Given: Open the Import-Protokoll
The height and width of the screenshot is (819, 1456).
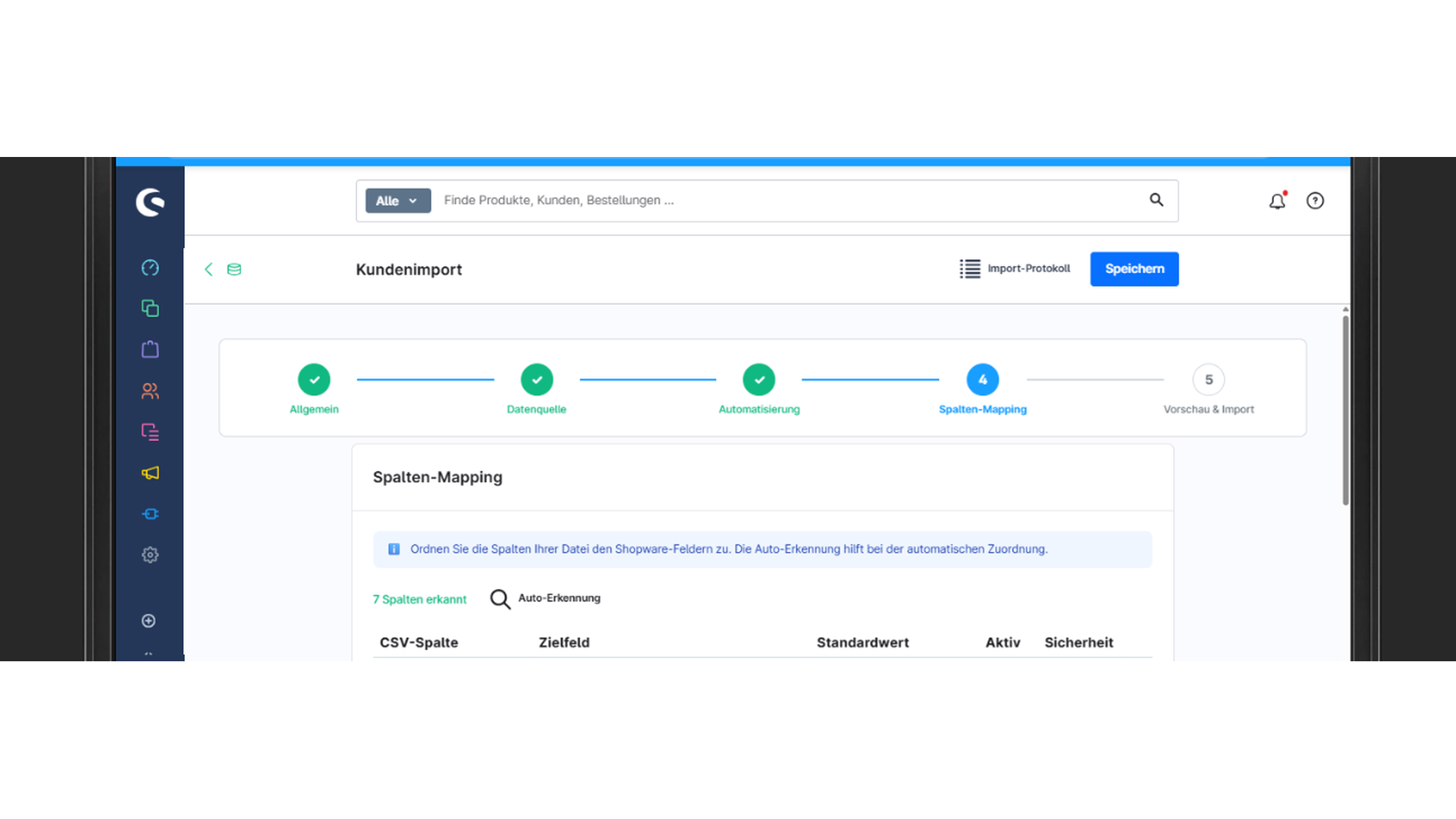Looking at the screenshot, I should [1015, 268].
